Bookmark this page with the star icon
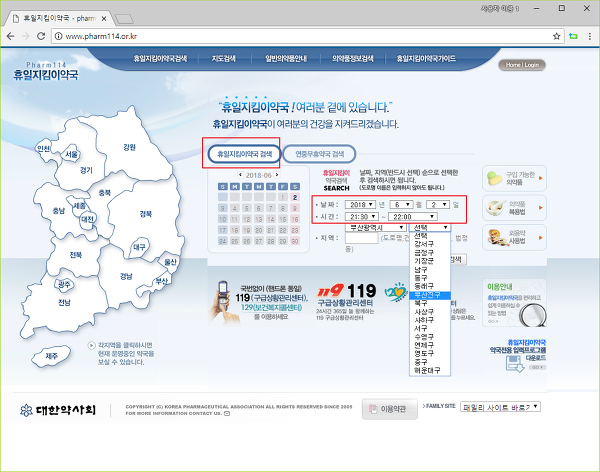 556,36
